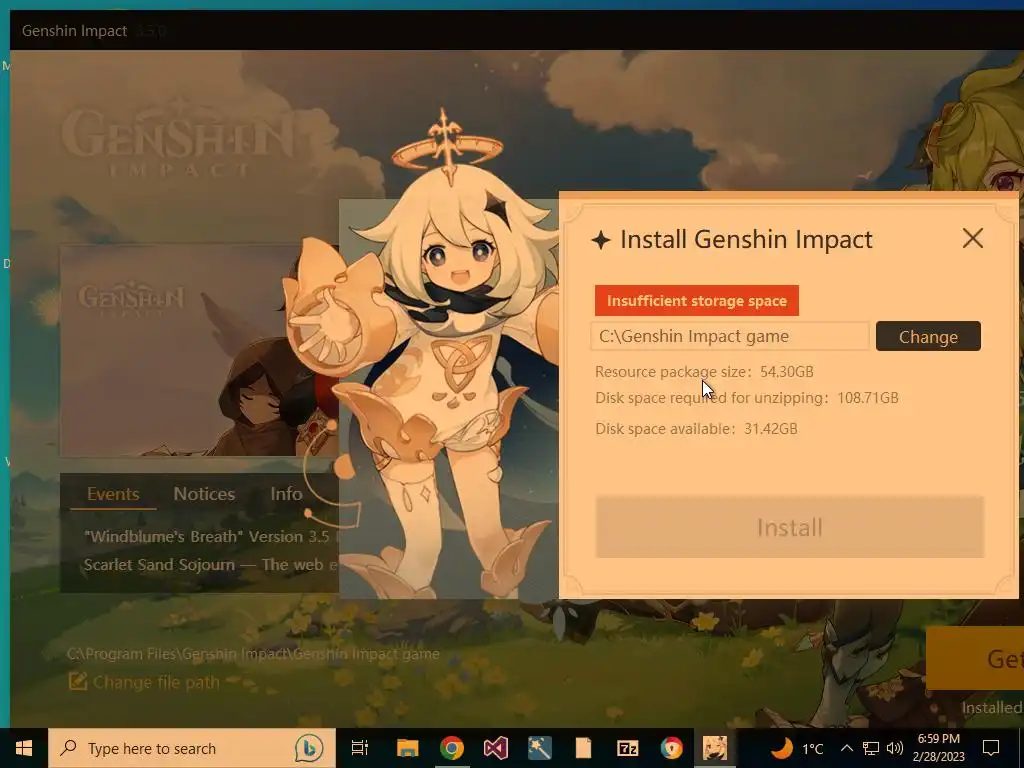Click the Change button for install path
1024x768 pixels.
928,336
